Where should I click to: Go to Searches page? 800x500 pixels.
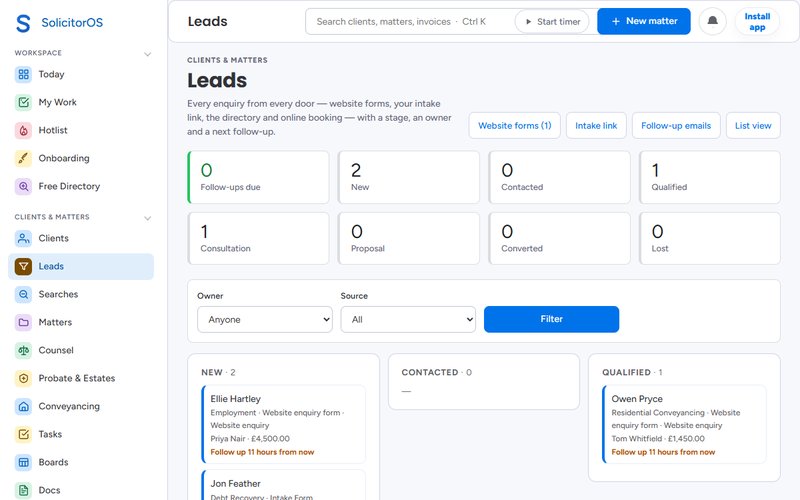coord(81,294)
